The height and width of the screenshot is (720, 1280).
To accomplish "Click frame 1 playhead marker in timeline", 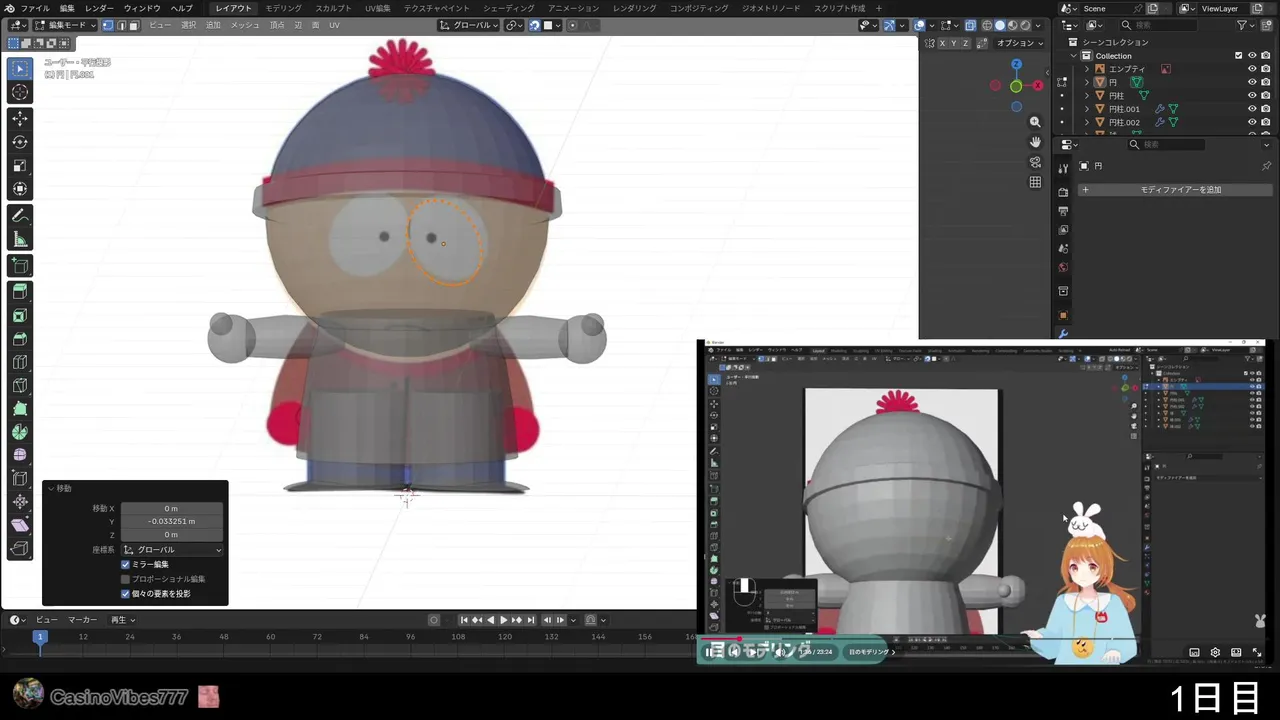I will [x=40, y=637].
